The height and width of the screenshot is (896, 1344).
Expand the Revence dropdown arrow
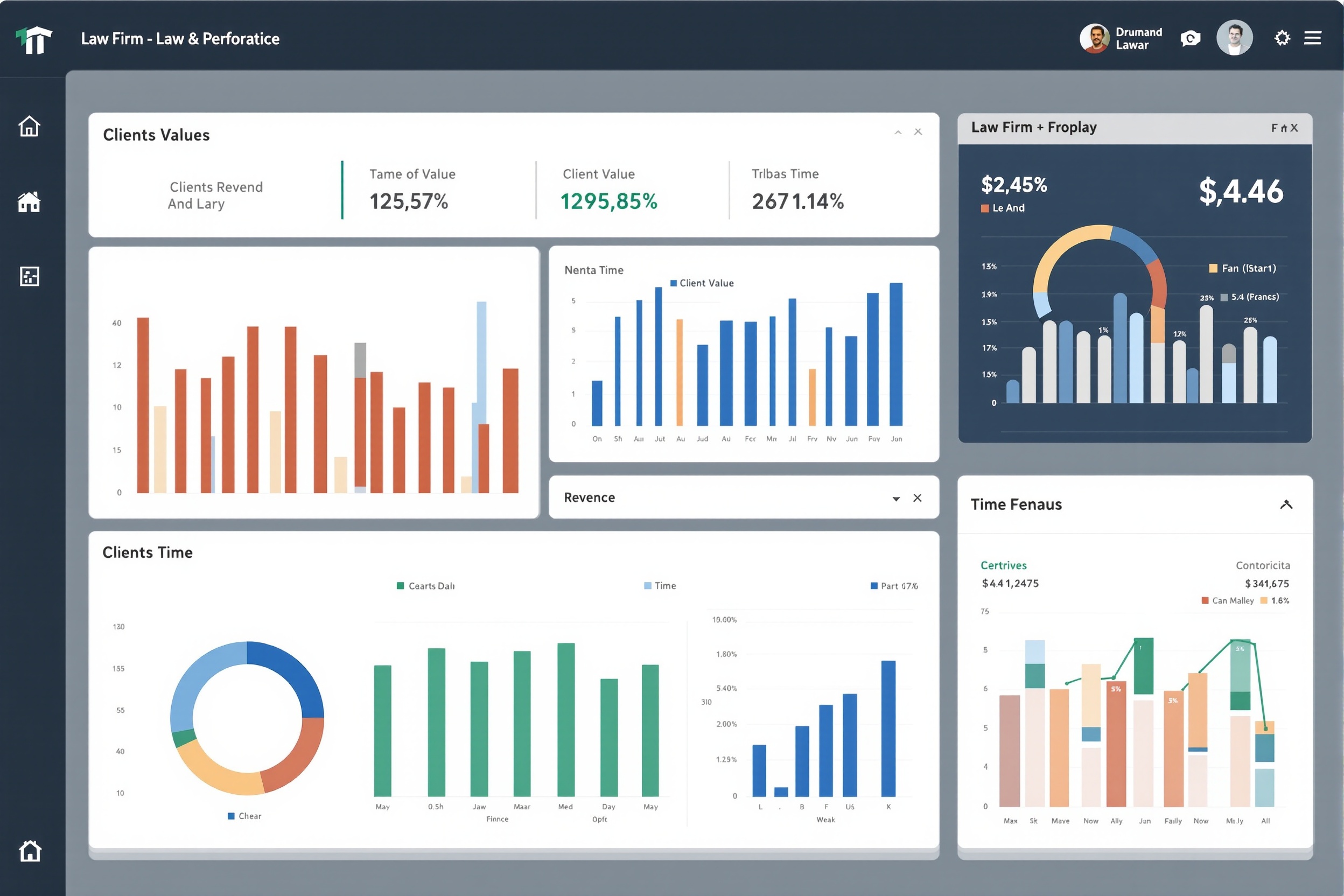[x=896, y=499]
